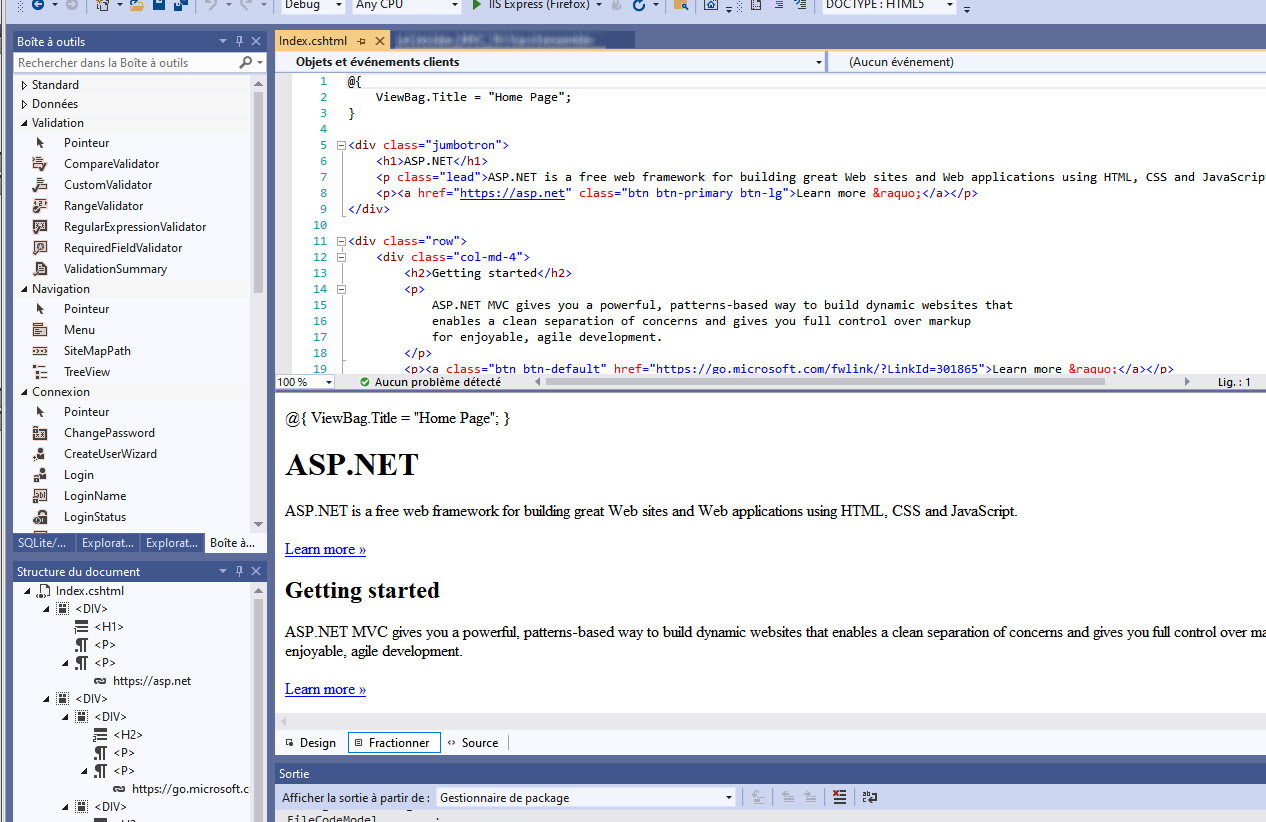This screenshot has height=822, width=1266.
Task: Select Pointeur in the Navigation toolbox group
Action: pos(86,309)
